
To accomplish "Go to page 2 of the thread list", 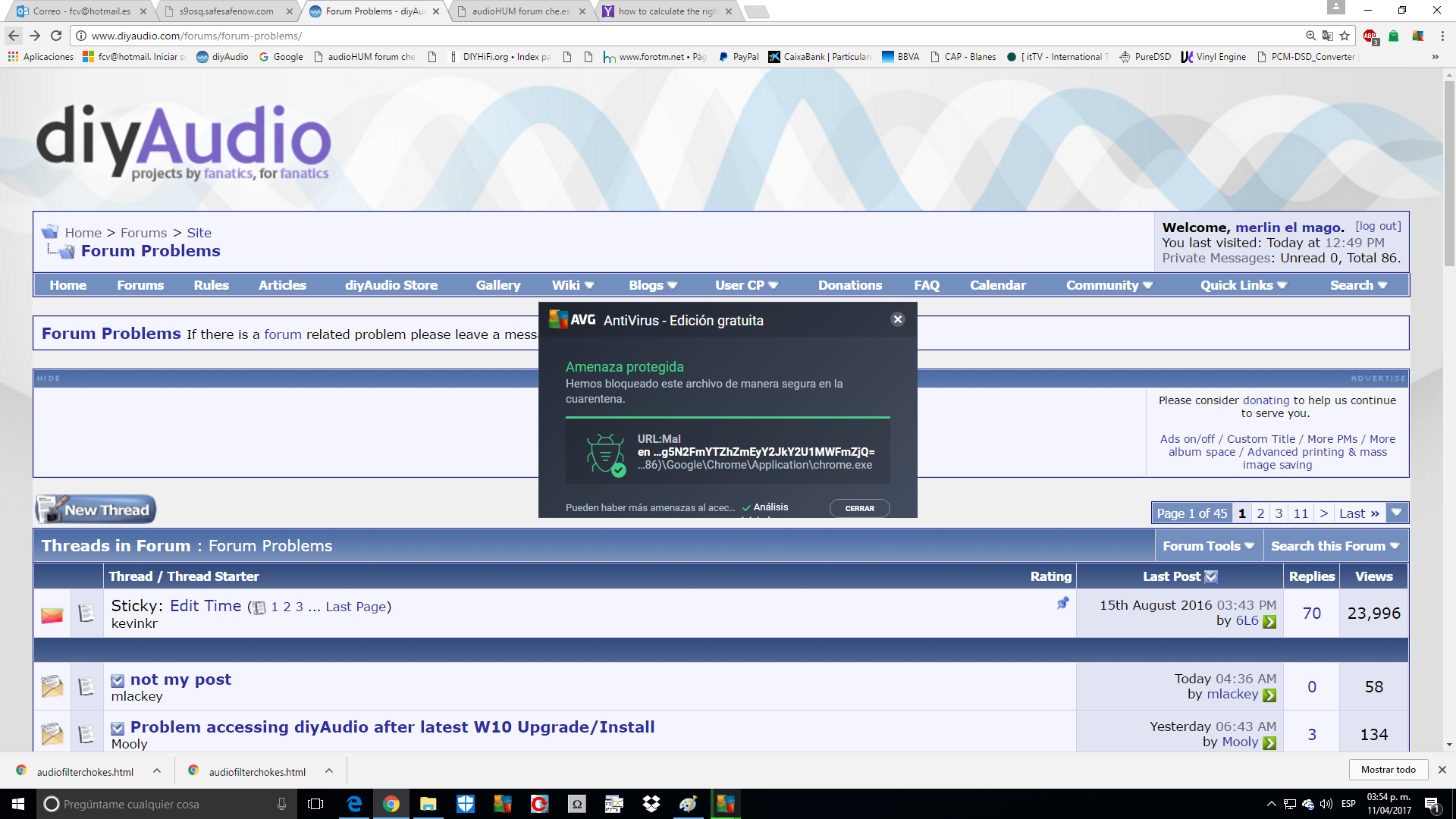I will coord(1260,513).
